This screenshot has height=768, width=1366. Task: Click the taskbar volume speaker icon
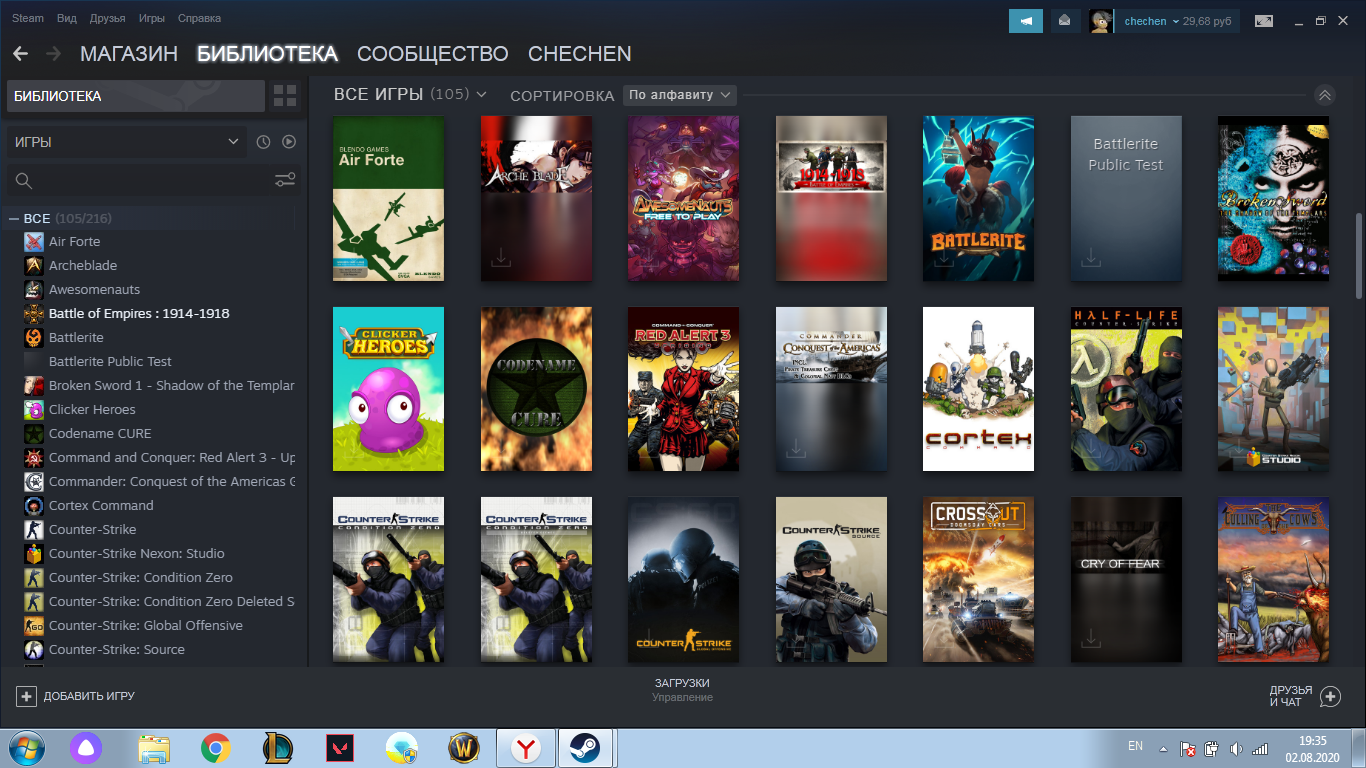[x=1236, y=748]
